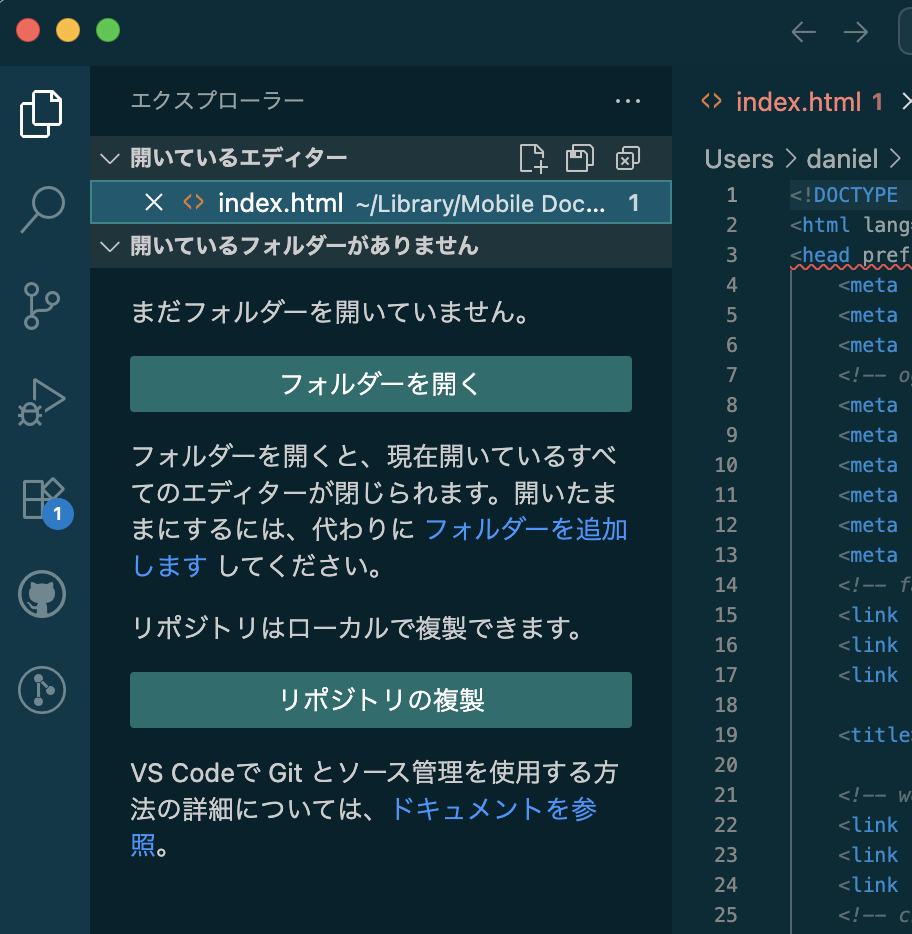
Task: Click the フォルダーを開く button
Action: tap(380, 384)
